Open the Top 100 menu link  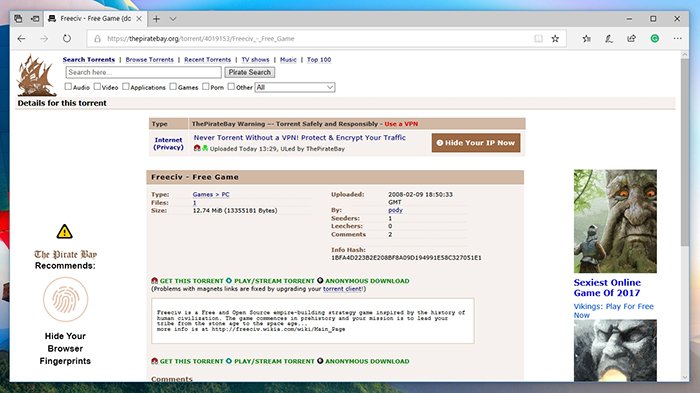pos(319,59)
